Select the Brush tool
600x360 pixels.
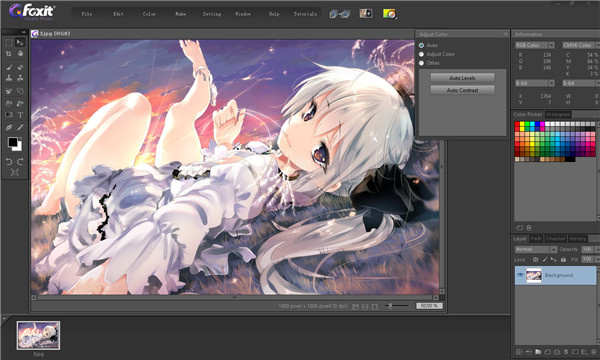pos(9,67)
